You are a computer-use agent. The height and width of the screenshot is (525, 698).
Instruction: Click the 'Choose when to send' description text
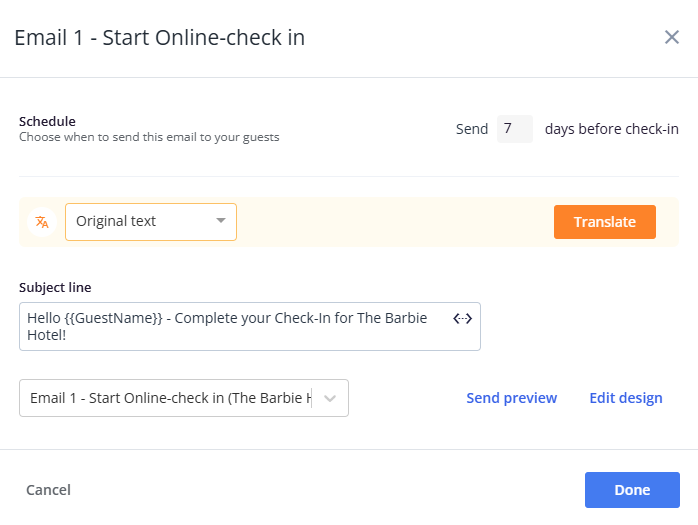point(149,137)
